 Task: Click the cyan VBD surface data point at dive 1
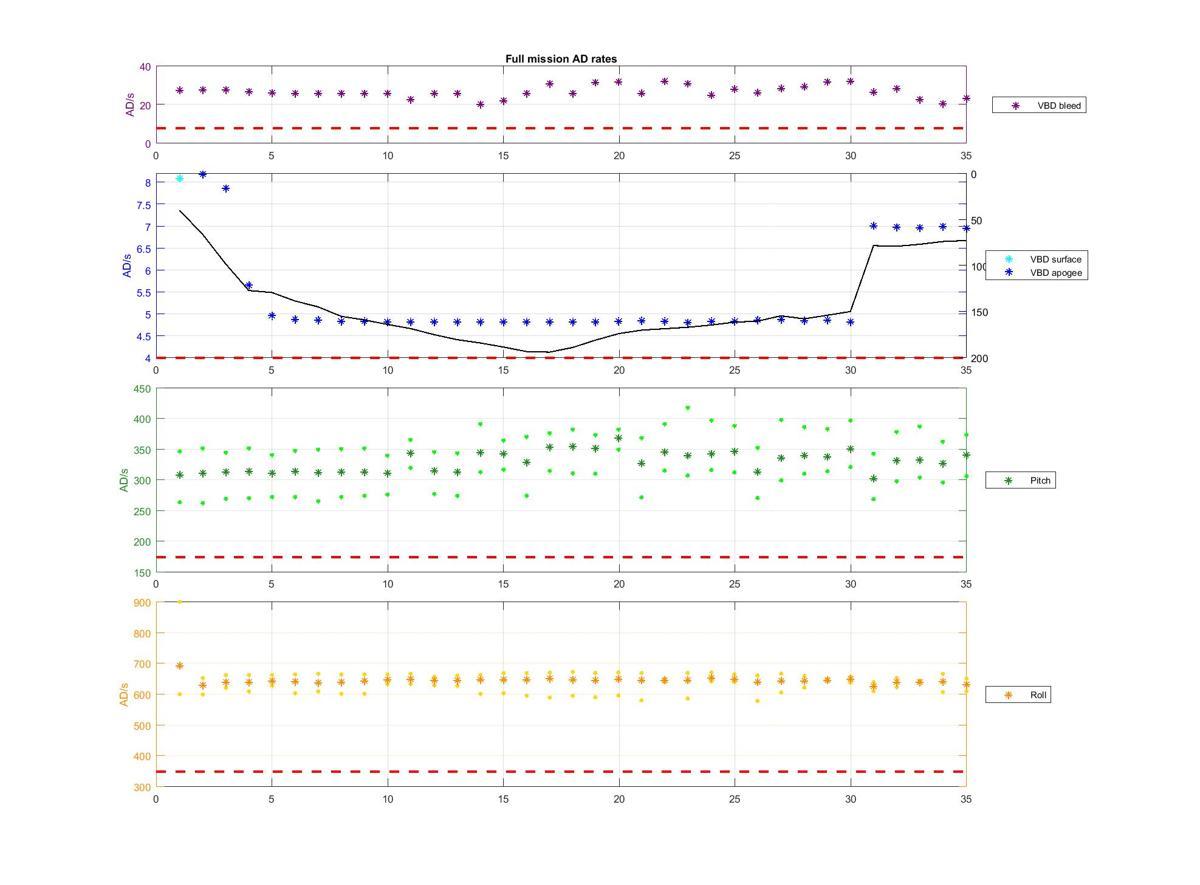pos(179,179)
